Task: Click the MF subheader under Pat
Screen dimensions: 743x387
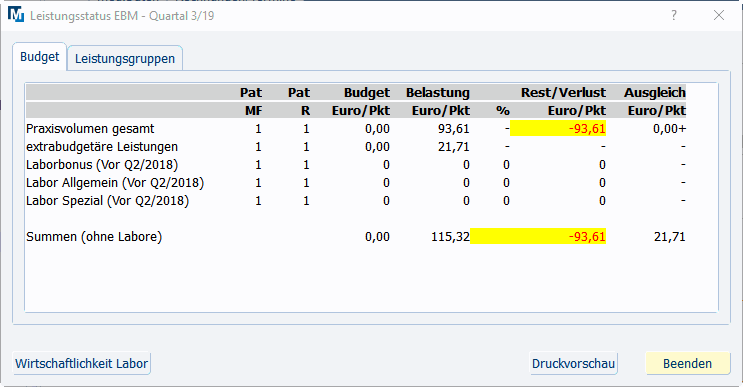Action: pos(254,111)
